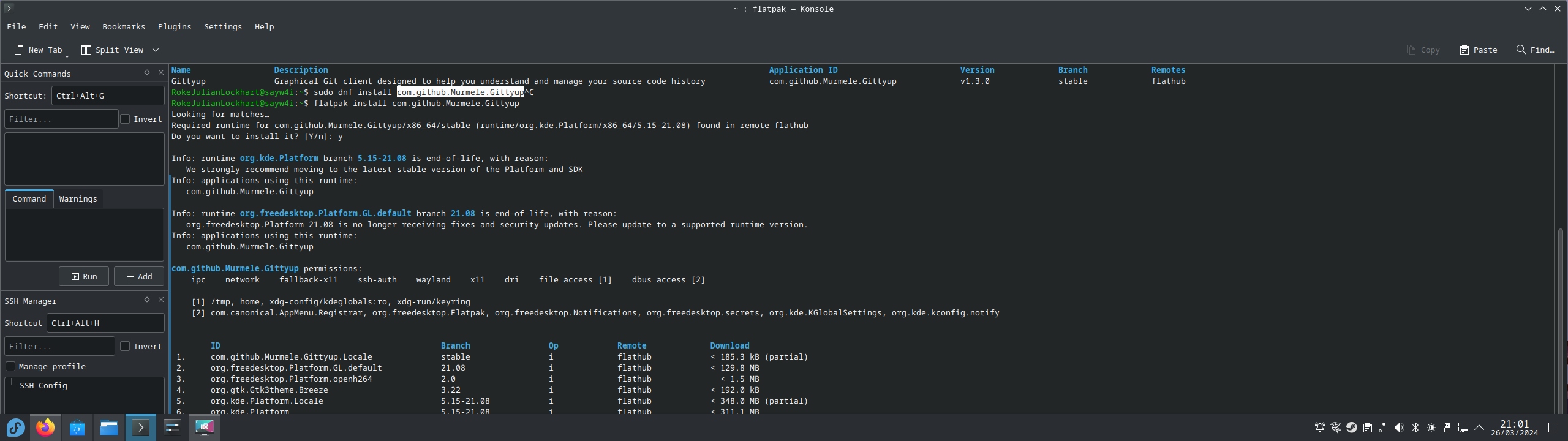
Task: Click the Split View toolbar button
Action: tap(113, 50)
